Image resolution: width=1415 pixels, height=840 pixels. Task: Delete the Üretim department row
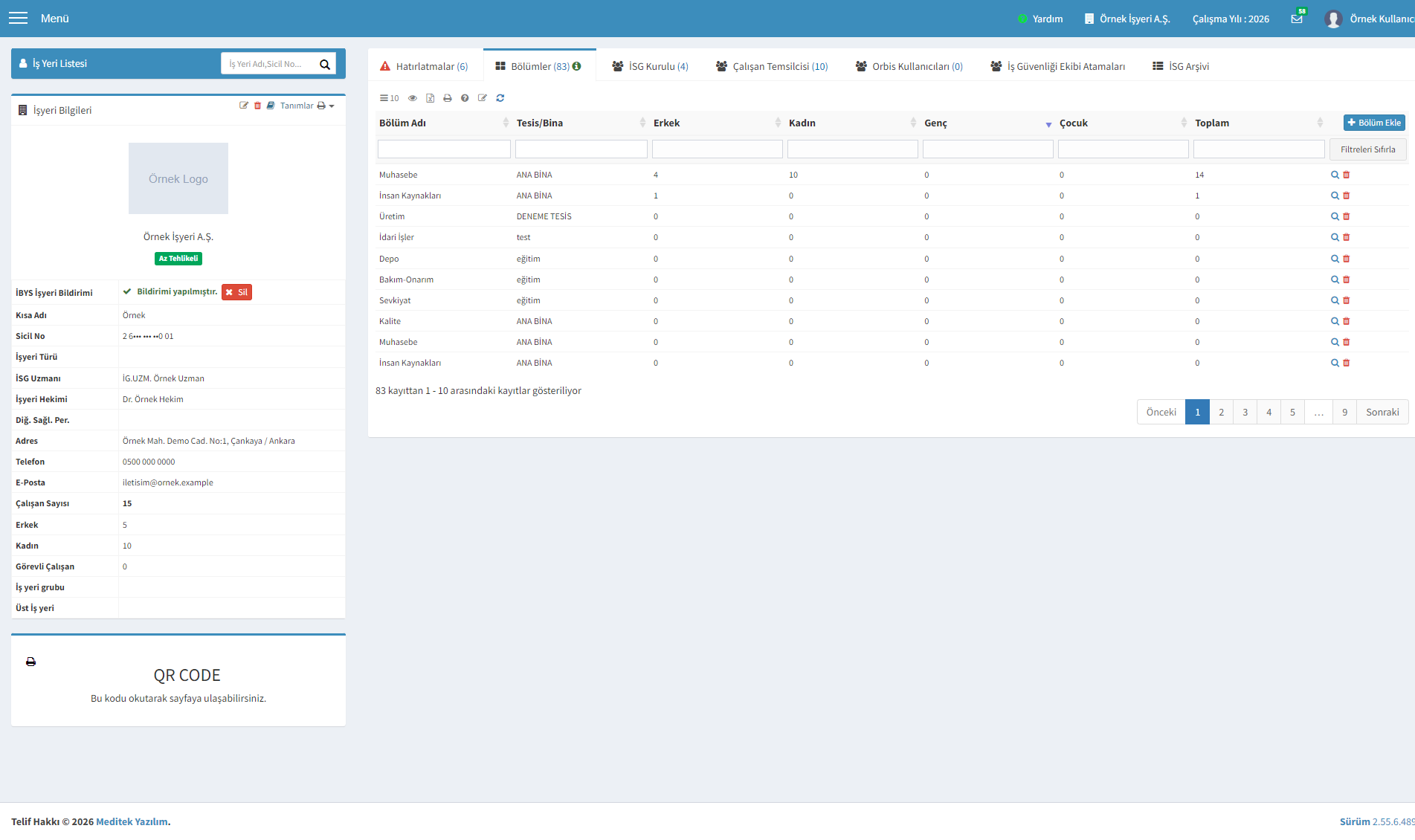pyautogui.click(x=1347, y=216)
